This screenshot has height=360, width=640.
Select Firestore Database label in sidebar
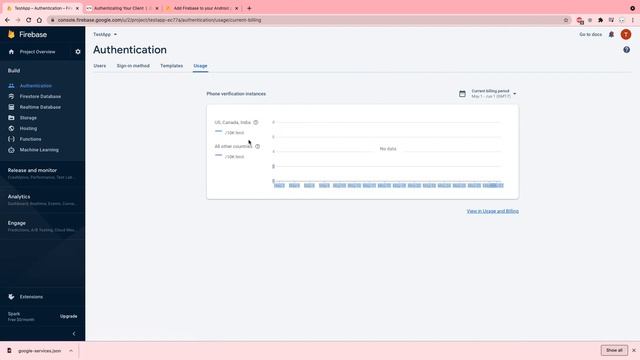(x=40, y=96)
